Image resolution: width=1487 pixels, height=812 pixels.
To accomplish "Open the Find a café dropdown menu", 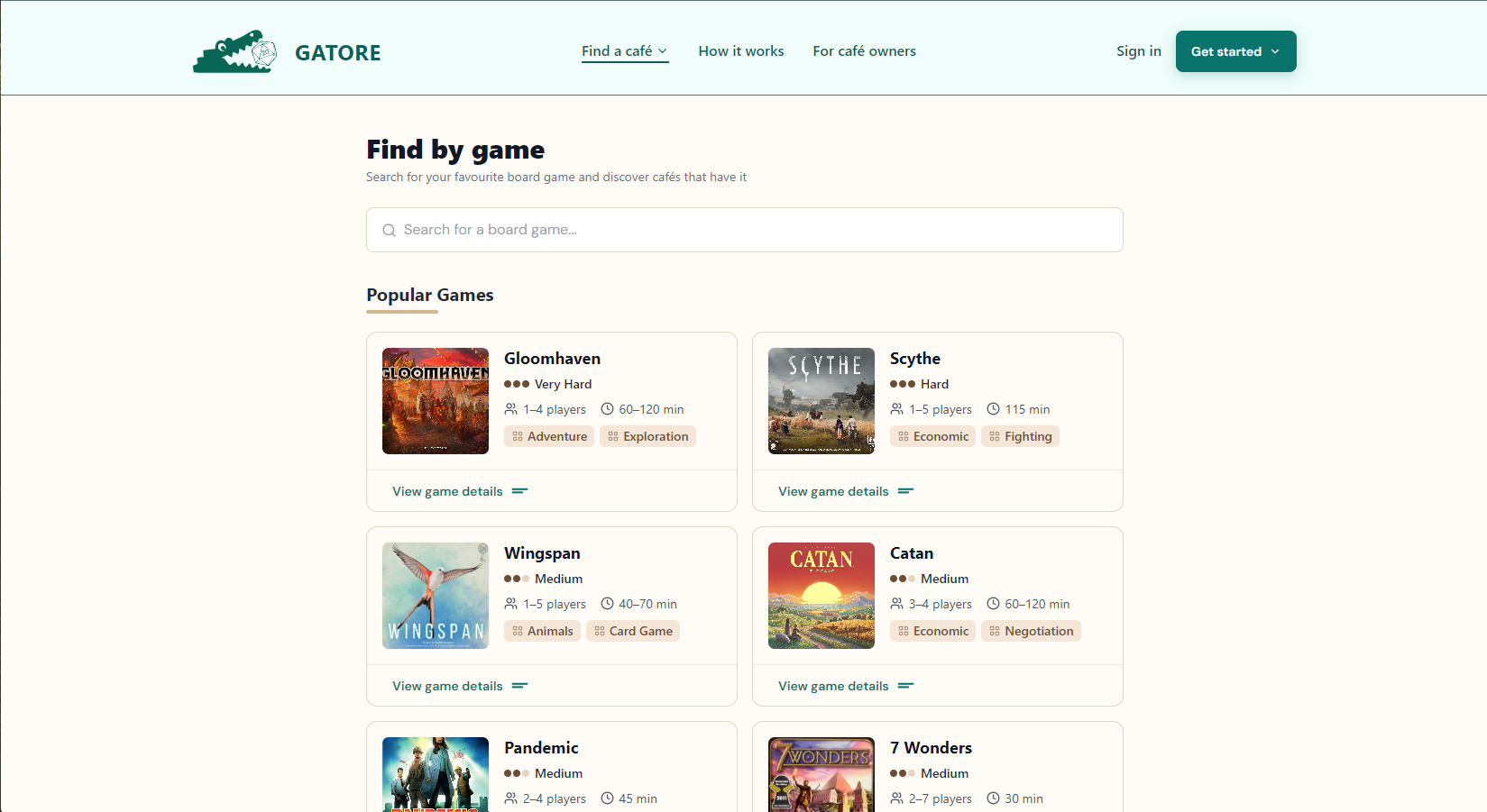I will pos(625,51).
